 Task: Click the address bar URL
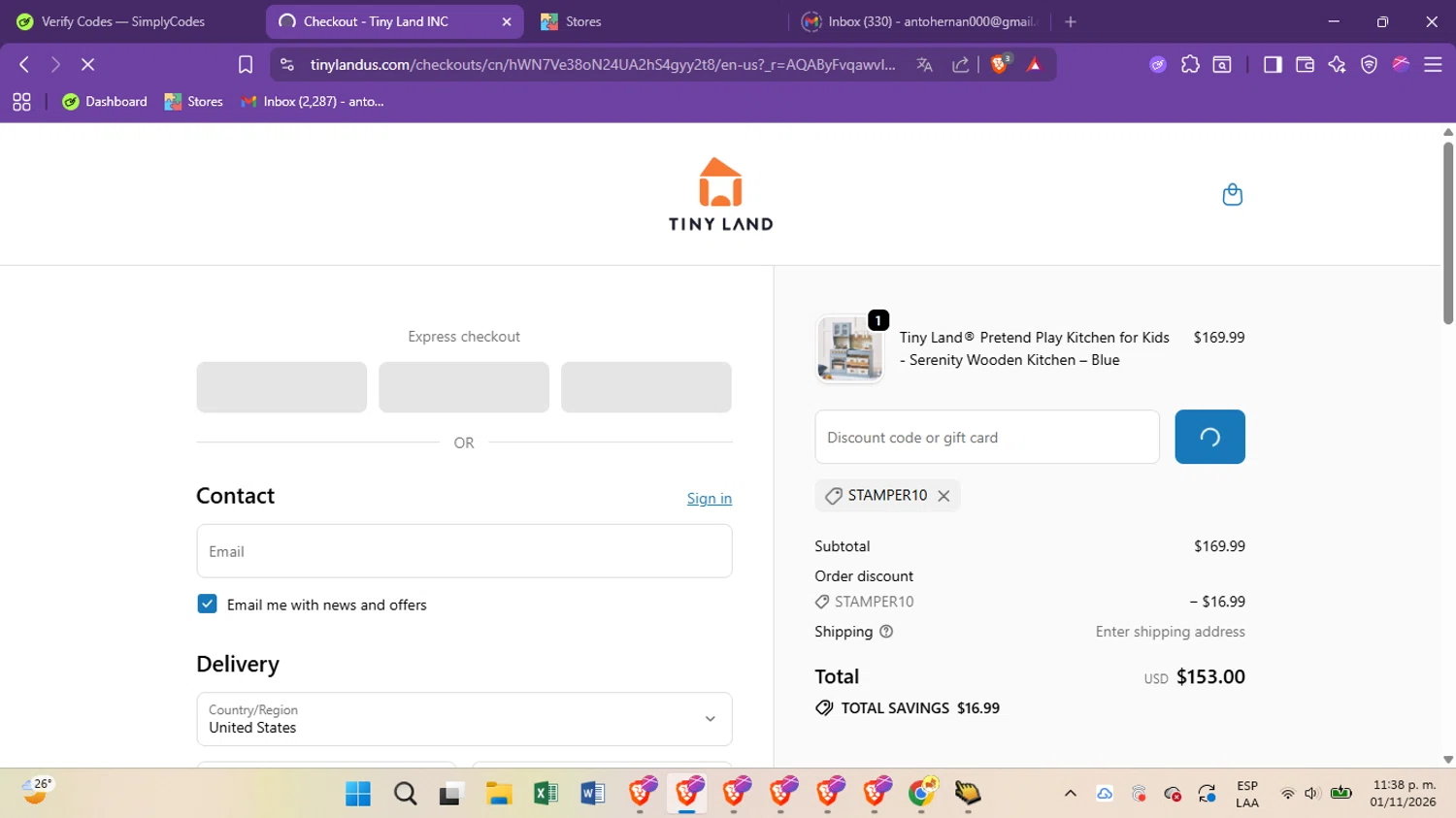pos(603,64)
